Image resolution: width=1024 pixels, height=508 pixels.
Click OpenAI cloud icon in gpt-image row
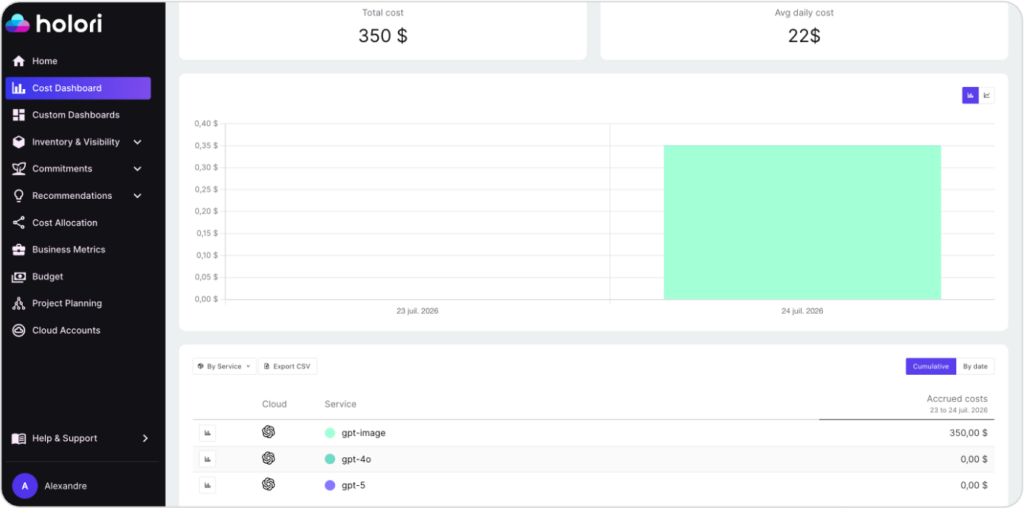click(x=268, y=432)
